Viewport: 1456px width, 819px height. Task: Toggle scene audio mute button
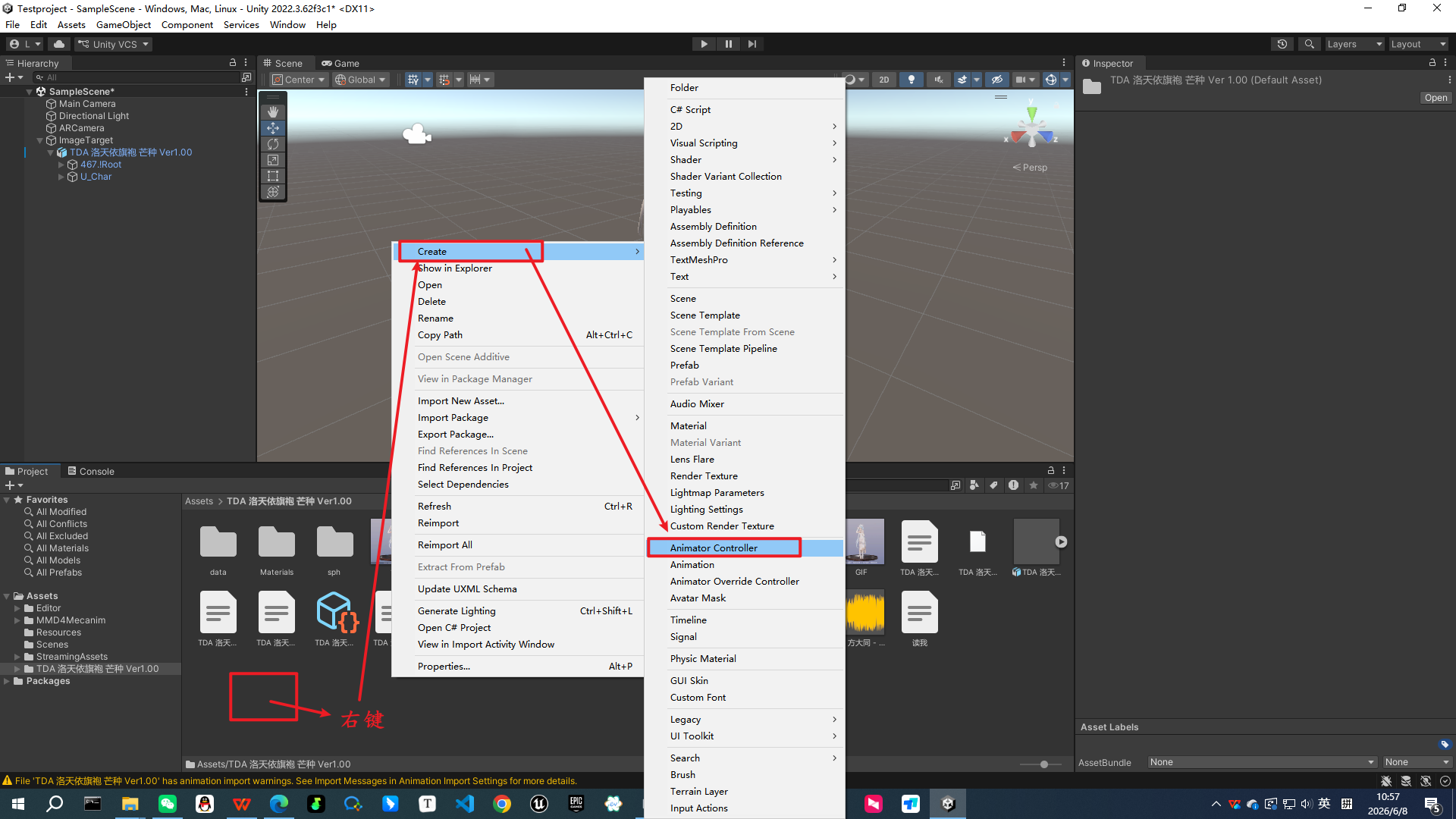939,80
